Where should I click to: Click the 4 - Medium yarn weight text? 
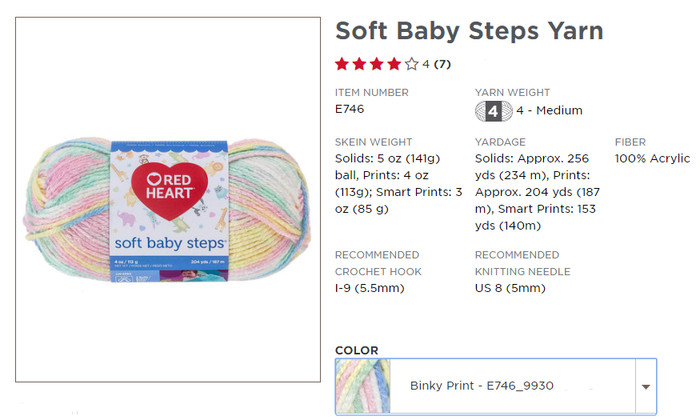point(549,110)
